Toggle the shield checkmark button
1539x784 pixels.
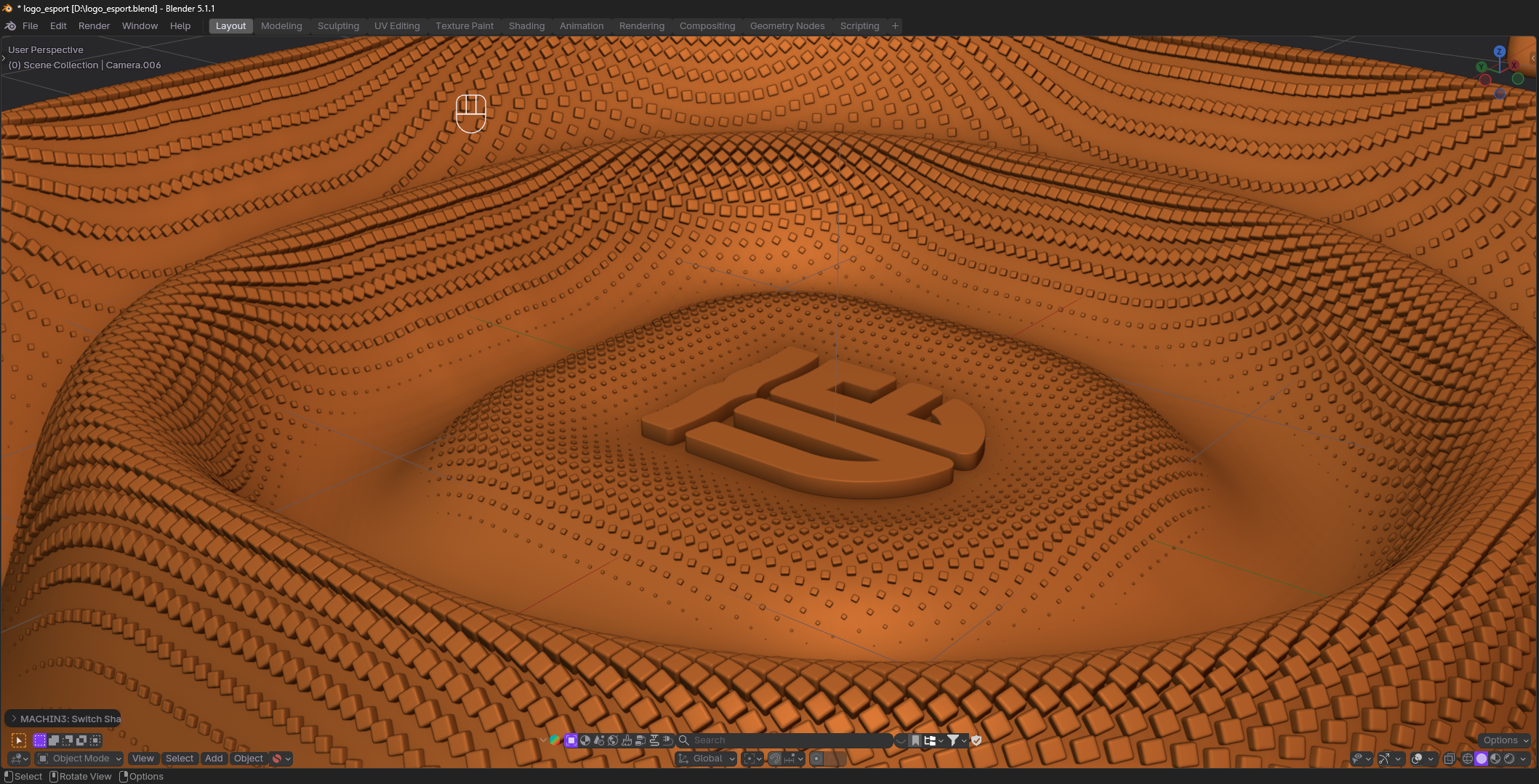pyautogui.click(x=976, y=740)
